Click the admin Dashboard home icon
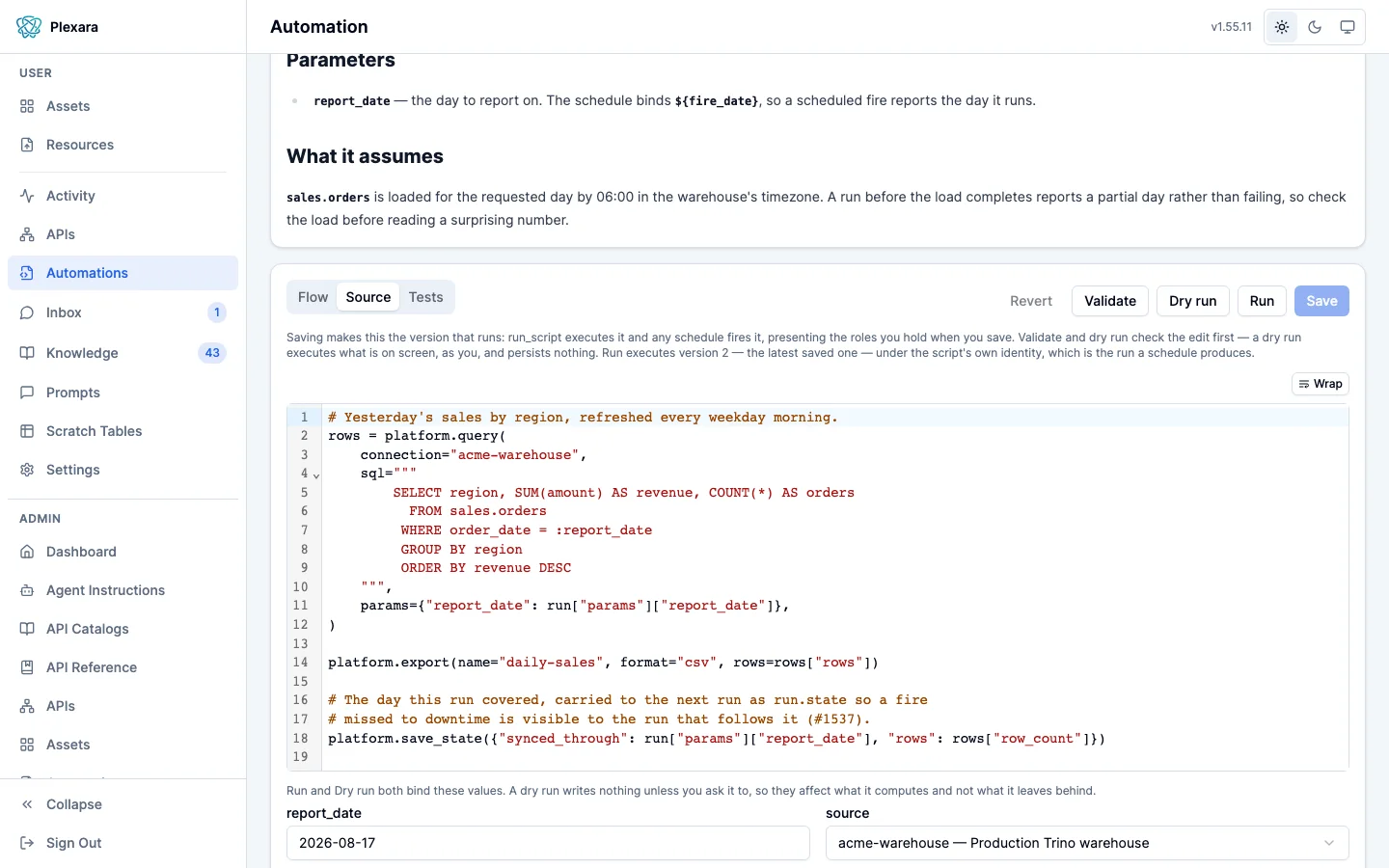Image resolution: width=1389 pixels, height=868 pixels. 27,552
